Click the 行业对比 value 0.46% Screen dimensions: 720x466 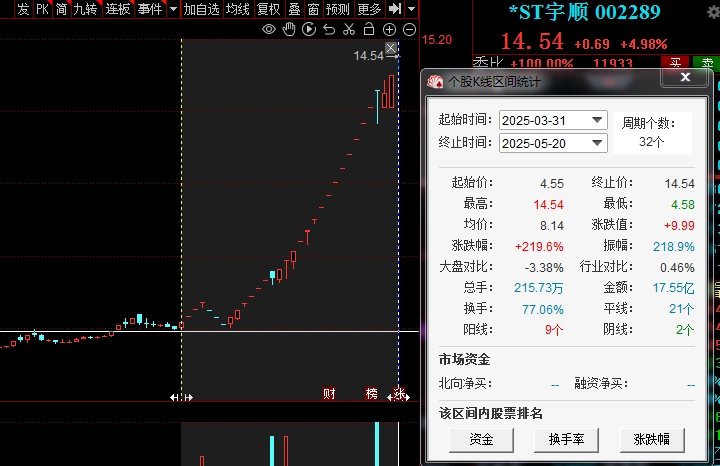(677, 267)
